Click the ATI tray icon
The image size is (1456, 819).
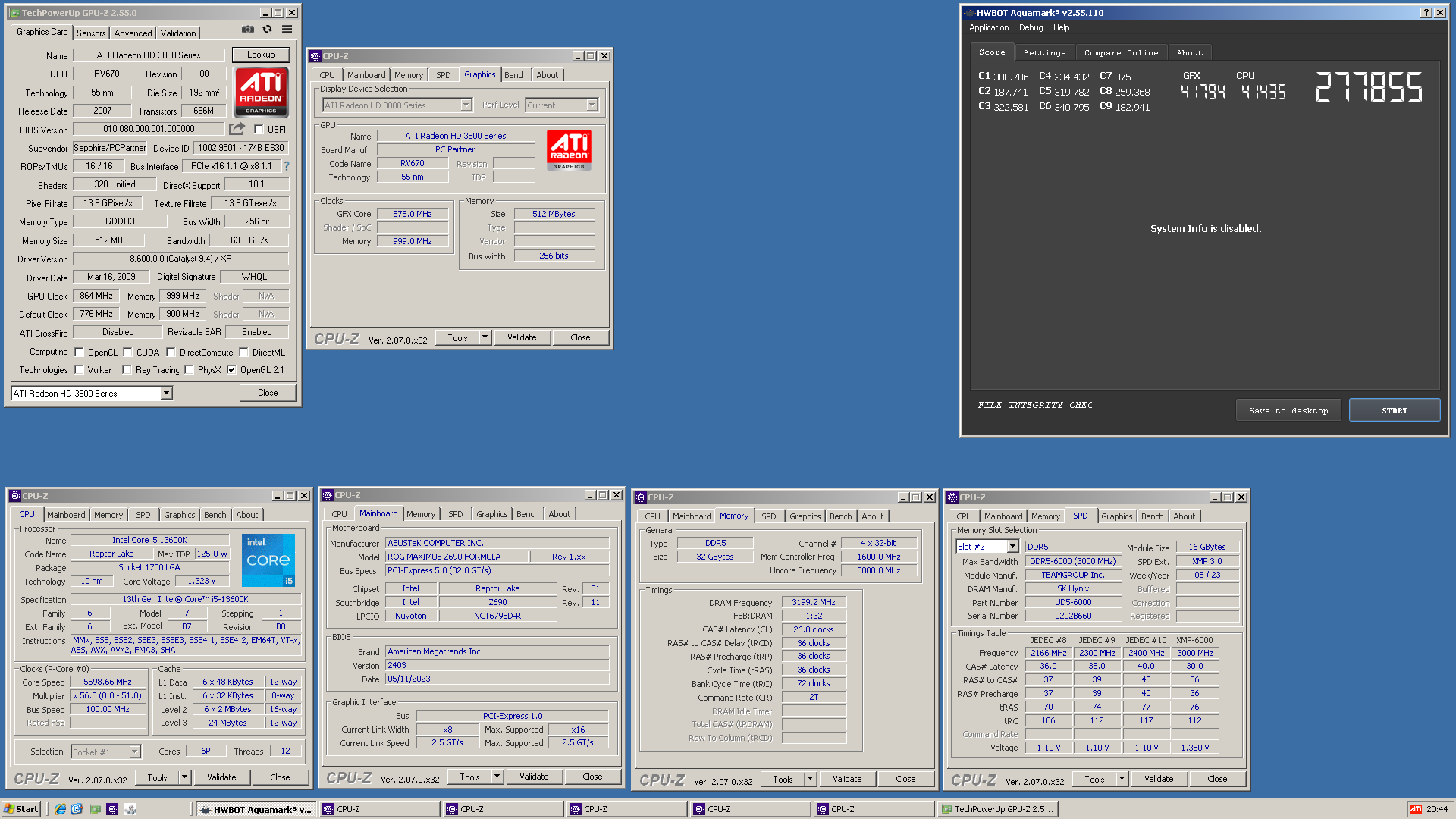point(1415,809)
